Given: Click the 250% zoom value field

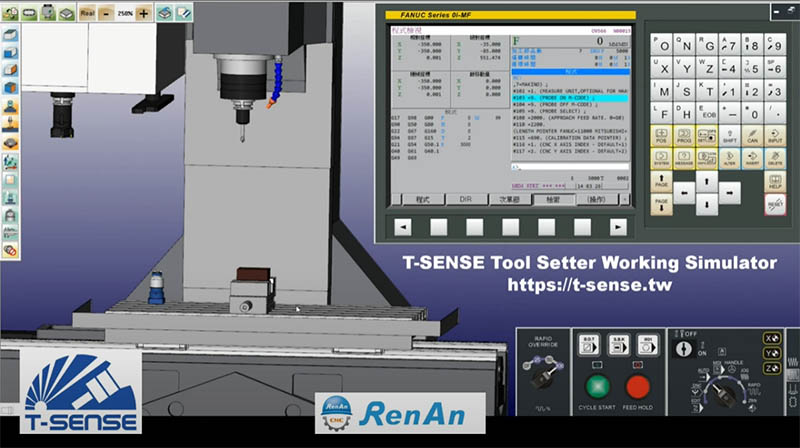Looking at the screenshot, I should click(126, 13).
